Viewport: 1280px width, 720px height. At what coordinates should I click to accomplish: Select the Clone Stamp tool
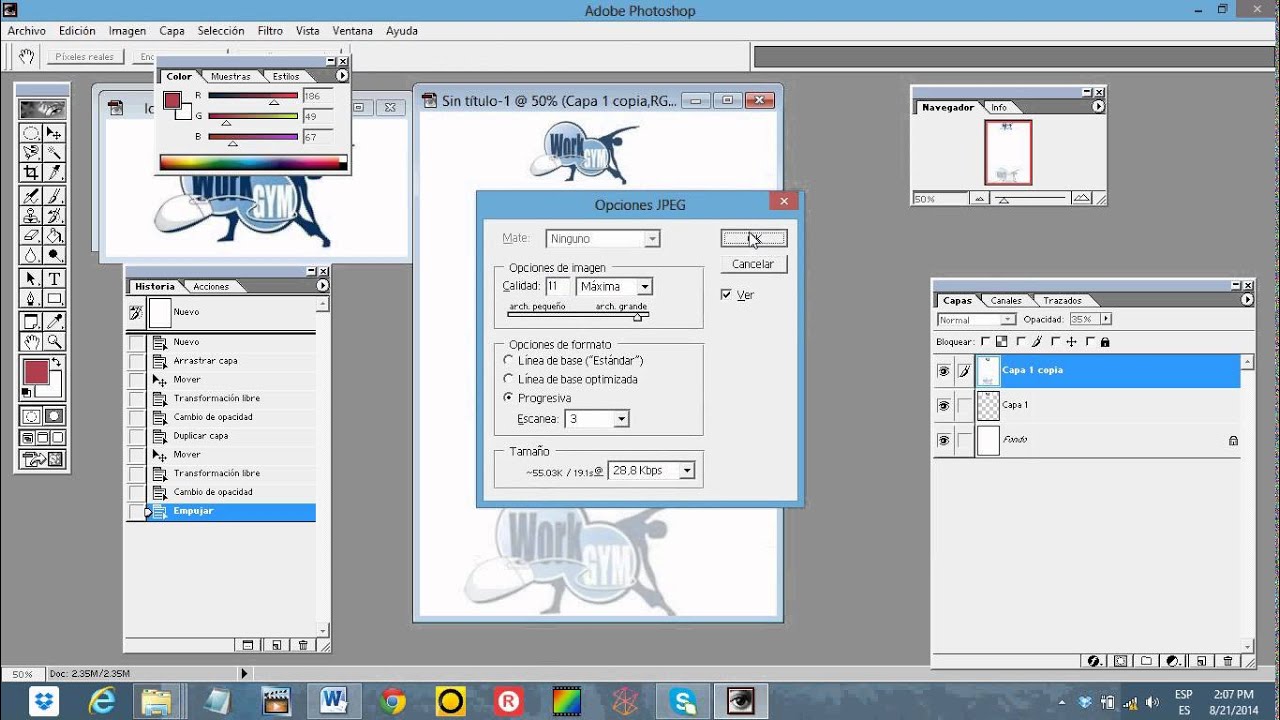pos(31,215)
